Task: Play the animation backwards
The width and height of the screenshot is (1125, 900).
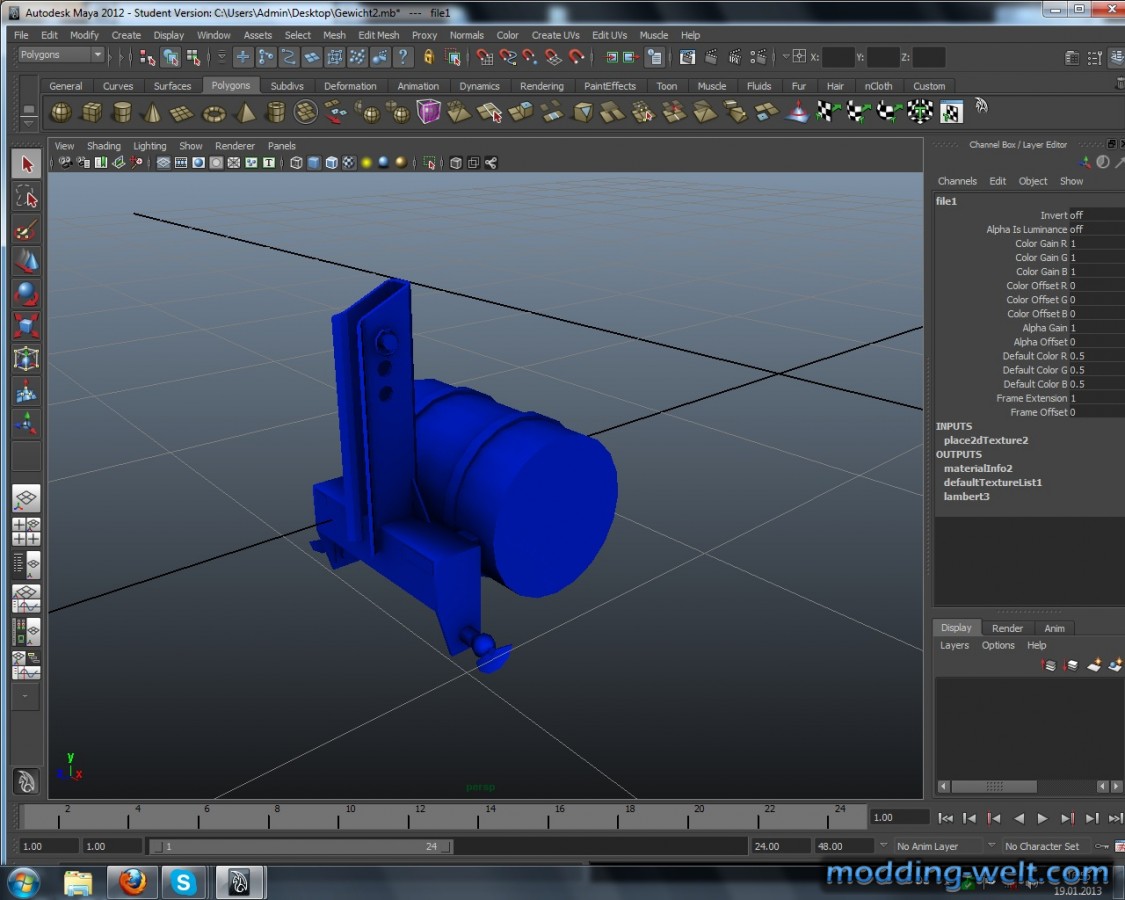Action: coord(1019,818)
